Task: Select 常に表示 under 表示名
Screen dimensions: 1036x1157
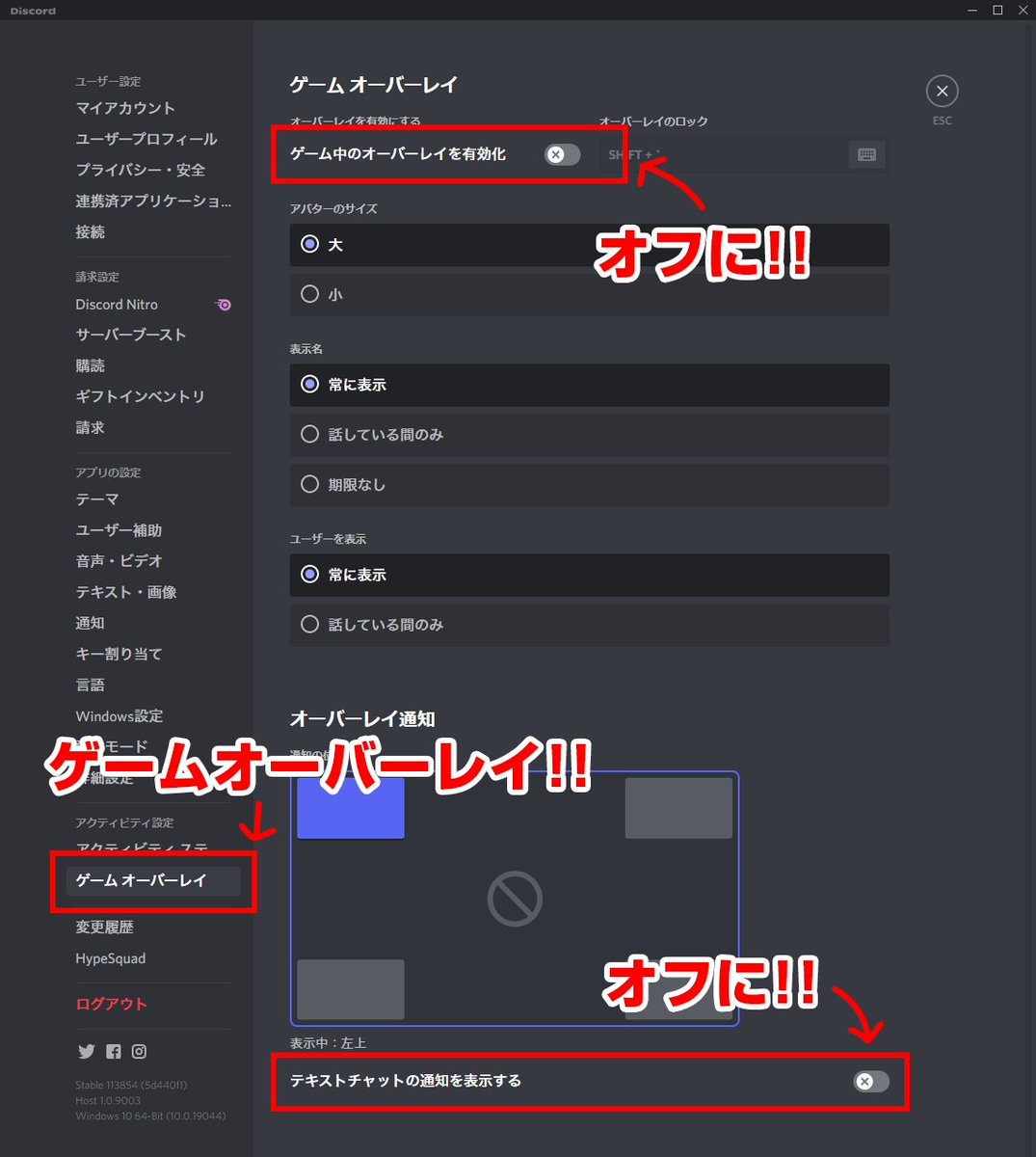Action: pos(589,385)
